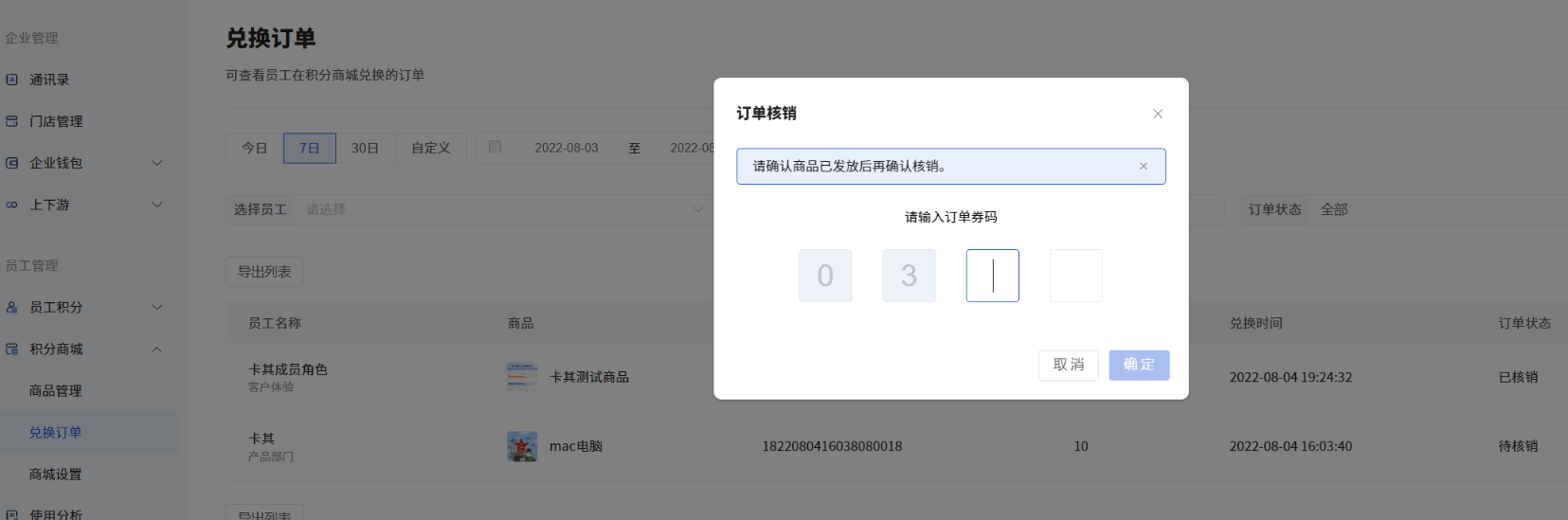This screenshot has width=1568, height=520.
Task: Open 企业钱包 menu item
Action: [89, 163]
